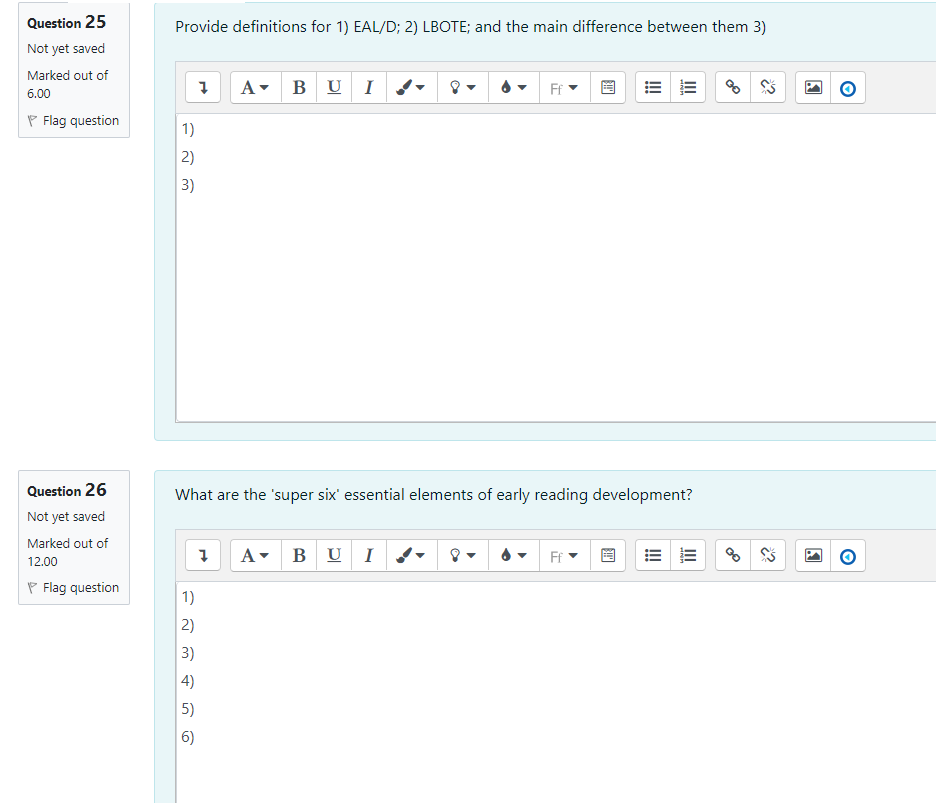Insert an unordered list in Question 26 editor

pos(653,555)
